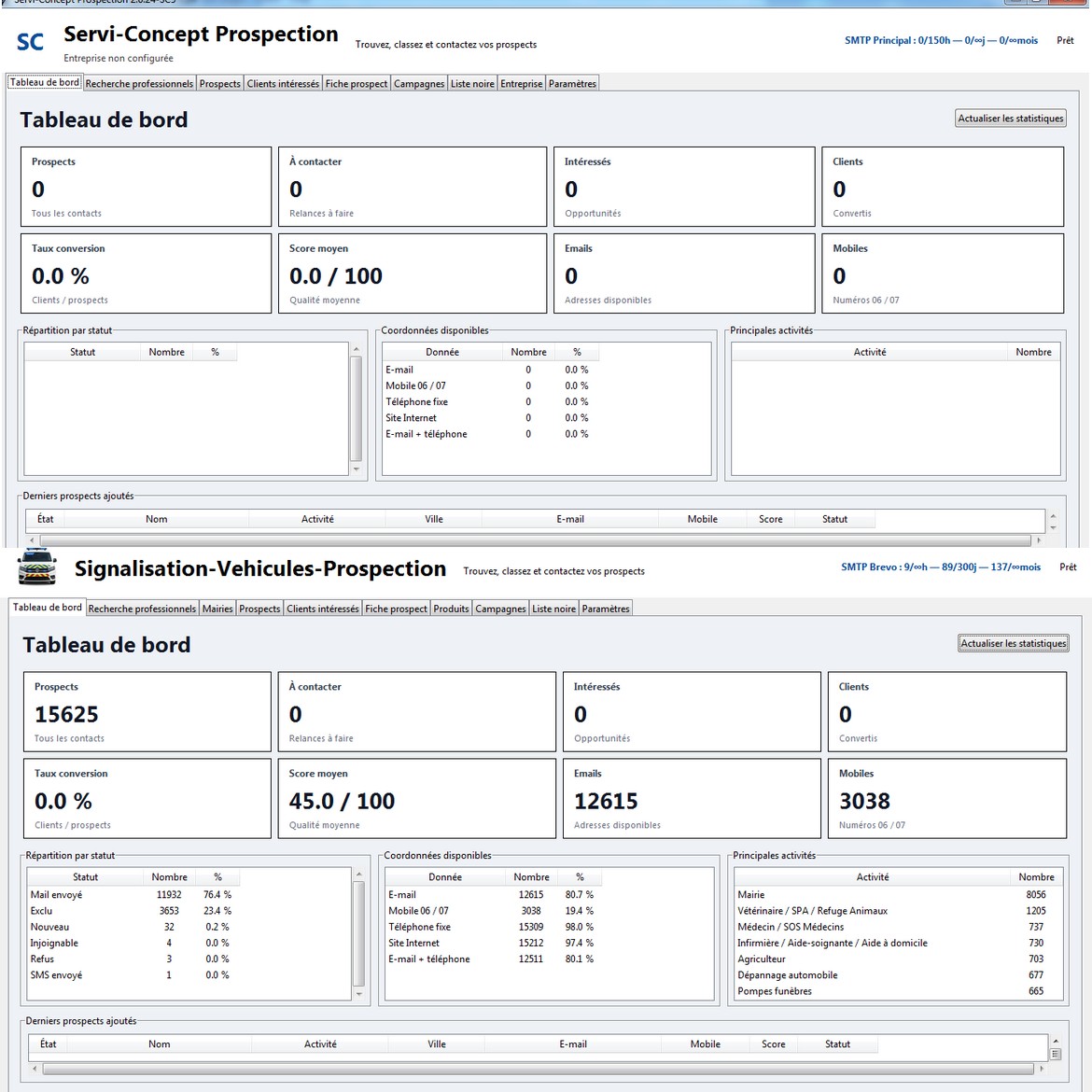Select the 'Pompes funèbres' activity row

click(x=899, y=991)
